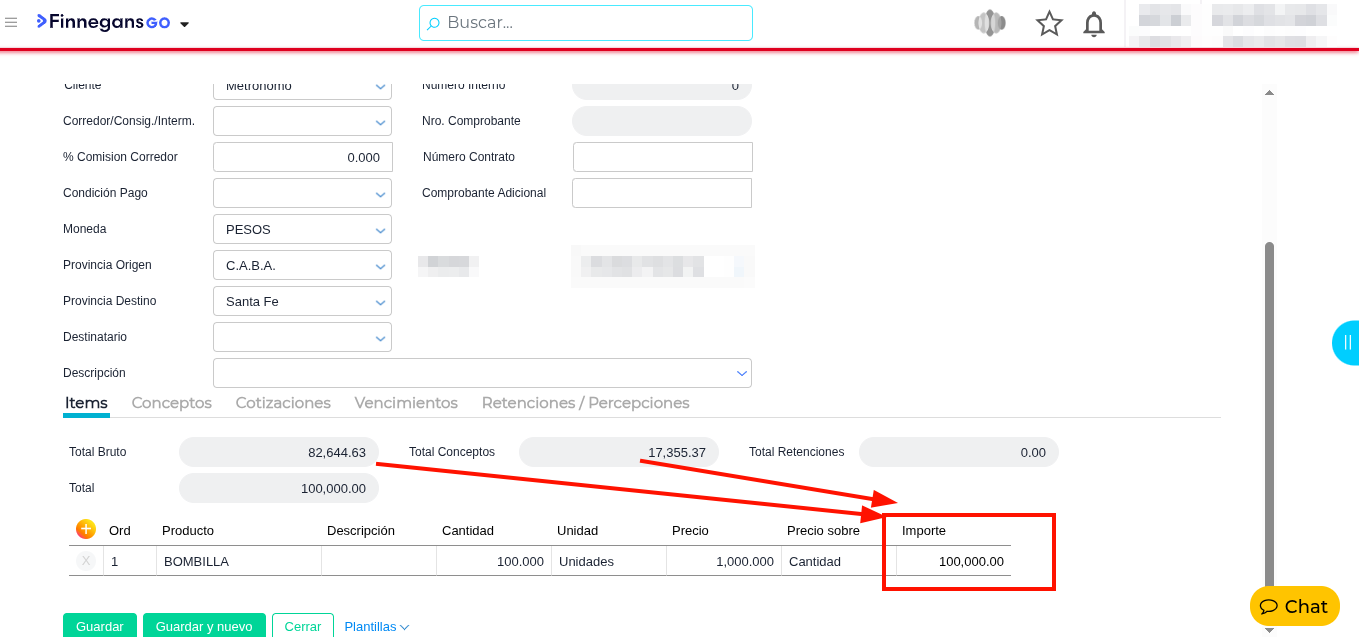
Task: Click the assistant orb icon in header
Action: (989, 23)
